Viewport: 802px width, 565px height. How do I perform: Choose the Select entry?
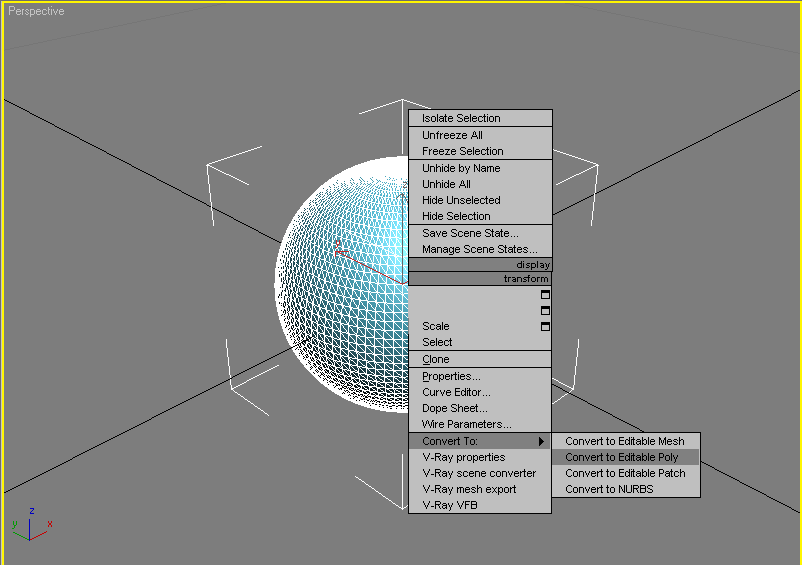pos(480,342)
